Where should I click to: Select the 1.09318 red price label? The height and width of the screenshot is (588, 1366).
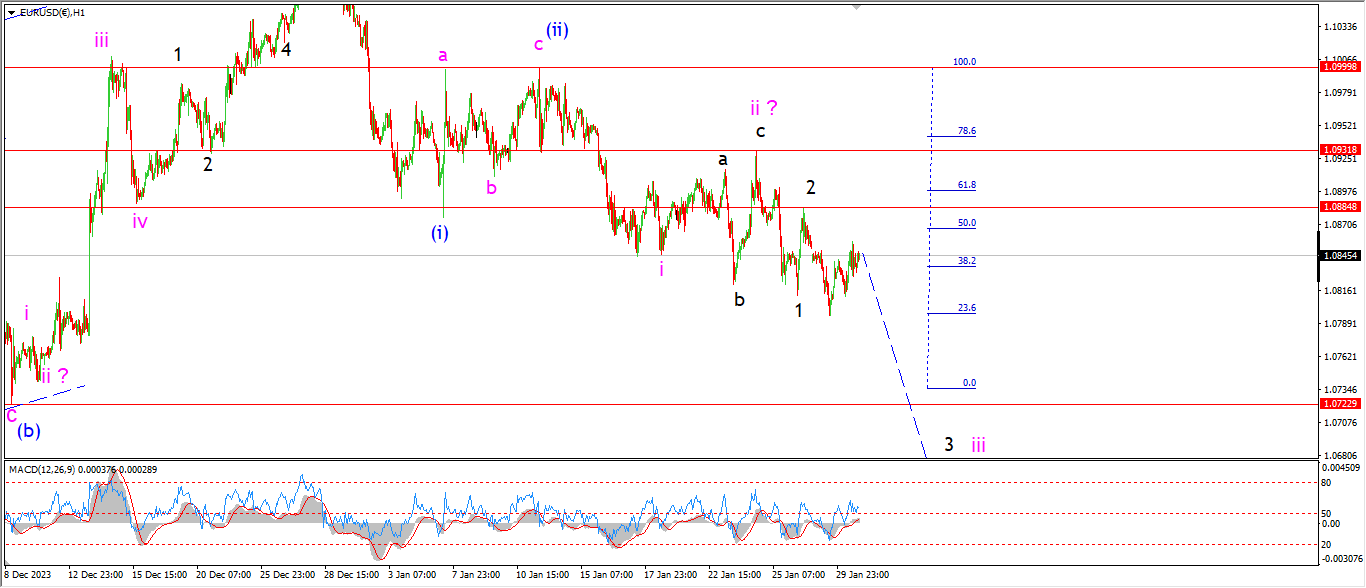pos(1340,149)
